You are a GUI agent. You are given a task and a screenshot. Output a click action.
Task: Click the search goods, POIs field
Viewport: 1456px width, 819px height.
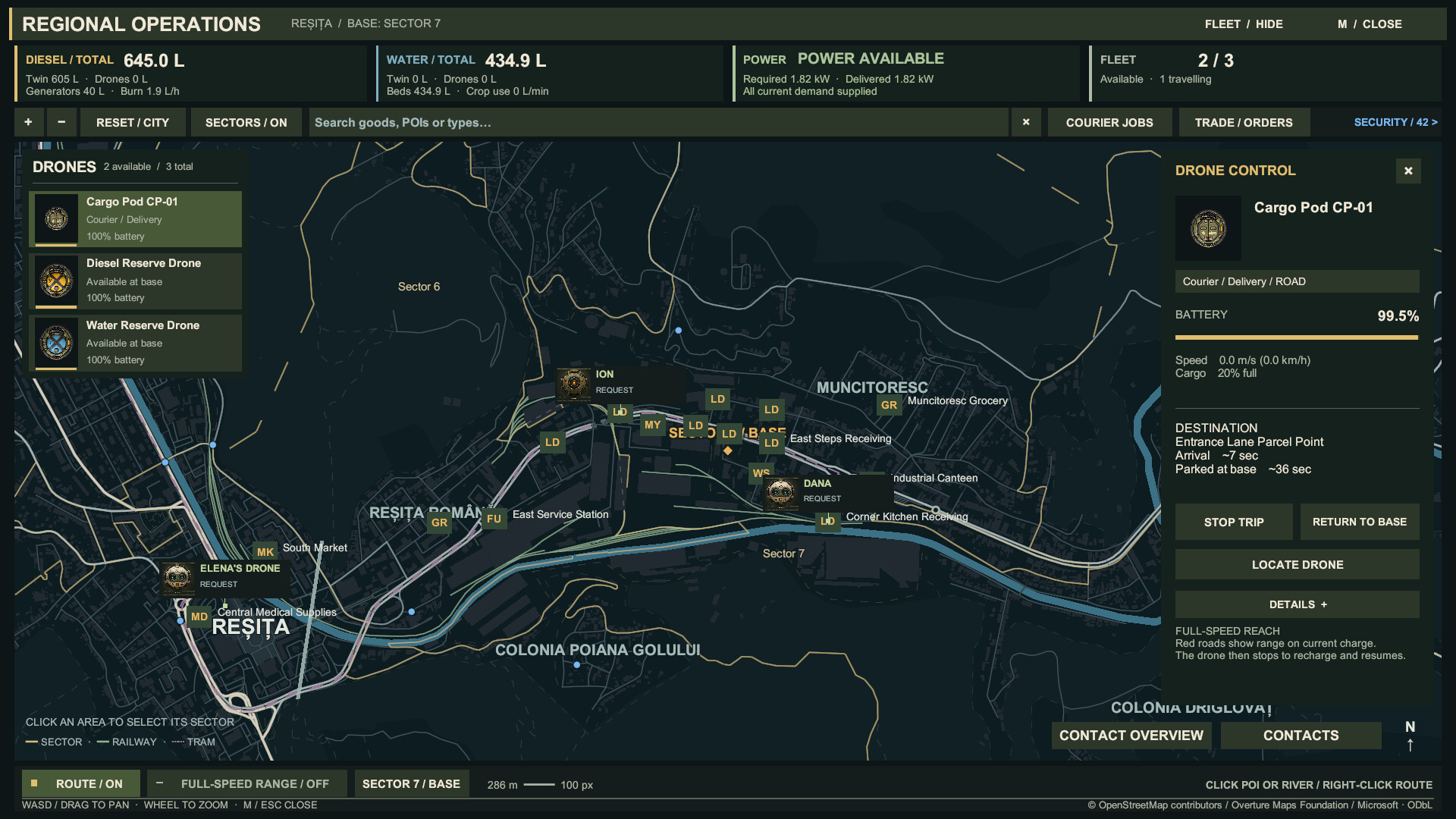pos(658,122)
